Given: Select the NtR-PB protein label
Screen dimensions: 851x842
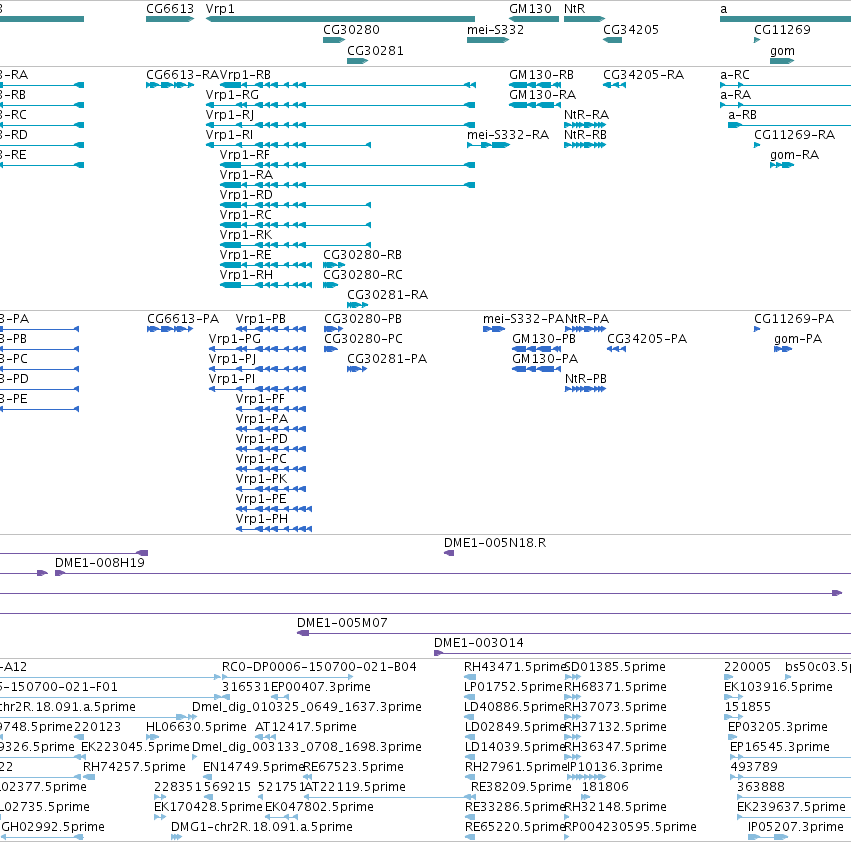Looking at the screenshot, I should [x=586, y=379].
